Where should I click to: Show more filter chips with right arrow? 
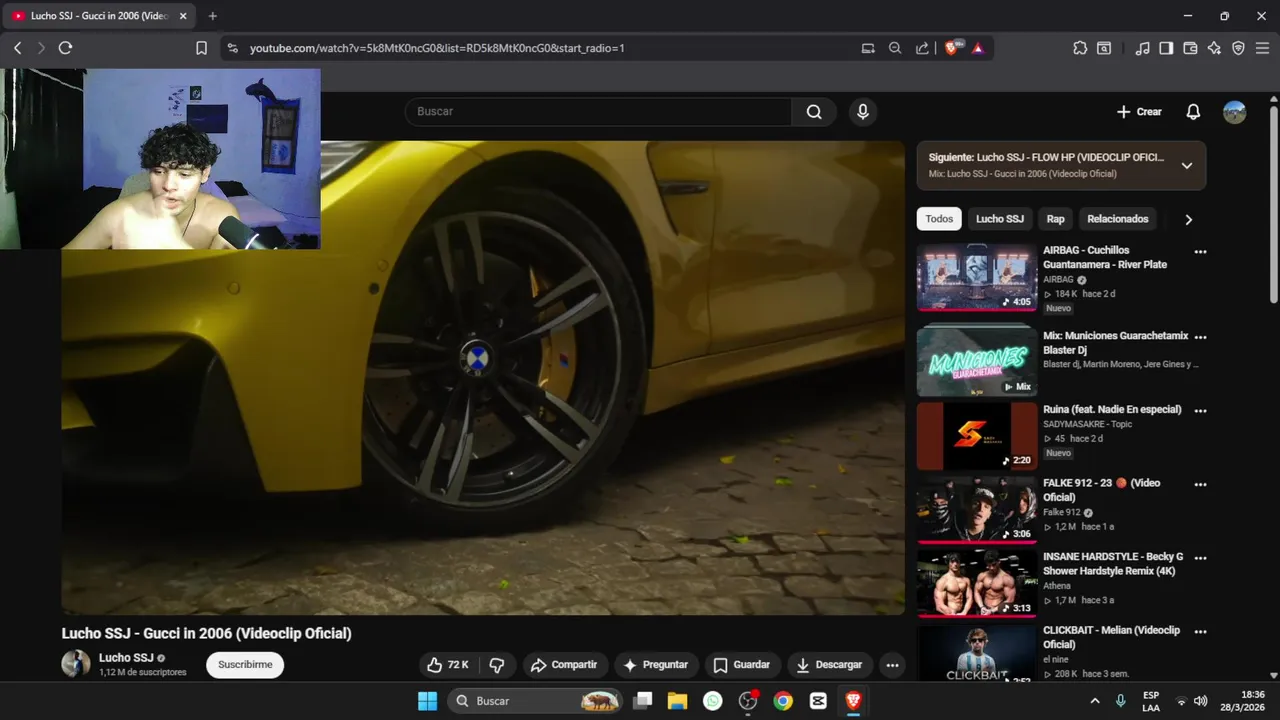(x=1188, y=219)
